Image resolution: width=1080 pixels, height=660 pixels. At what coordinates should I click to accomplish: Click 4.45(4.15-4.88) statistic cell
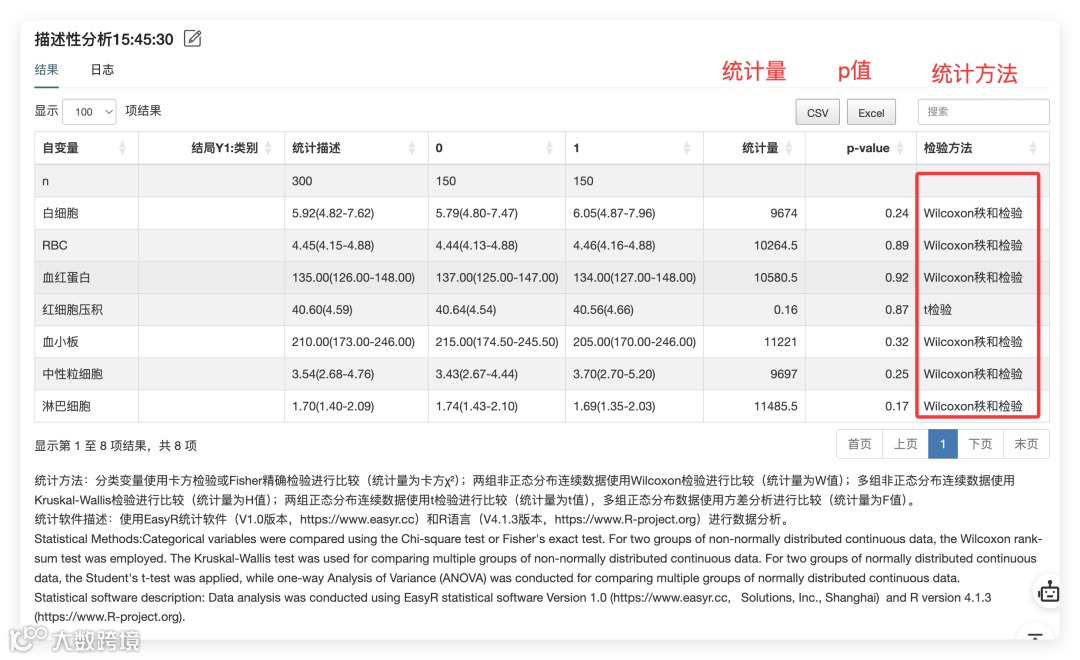[333, 245]
